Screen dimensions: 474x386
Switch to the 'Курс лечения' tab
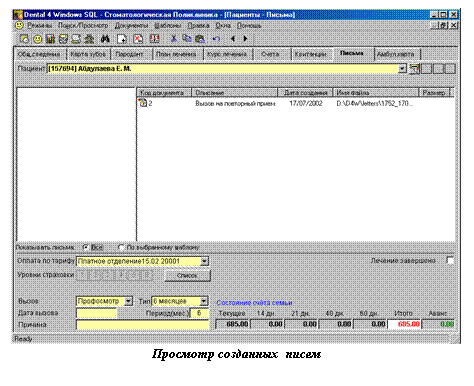(227, 54)
